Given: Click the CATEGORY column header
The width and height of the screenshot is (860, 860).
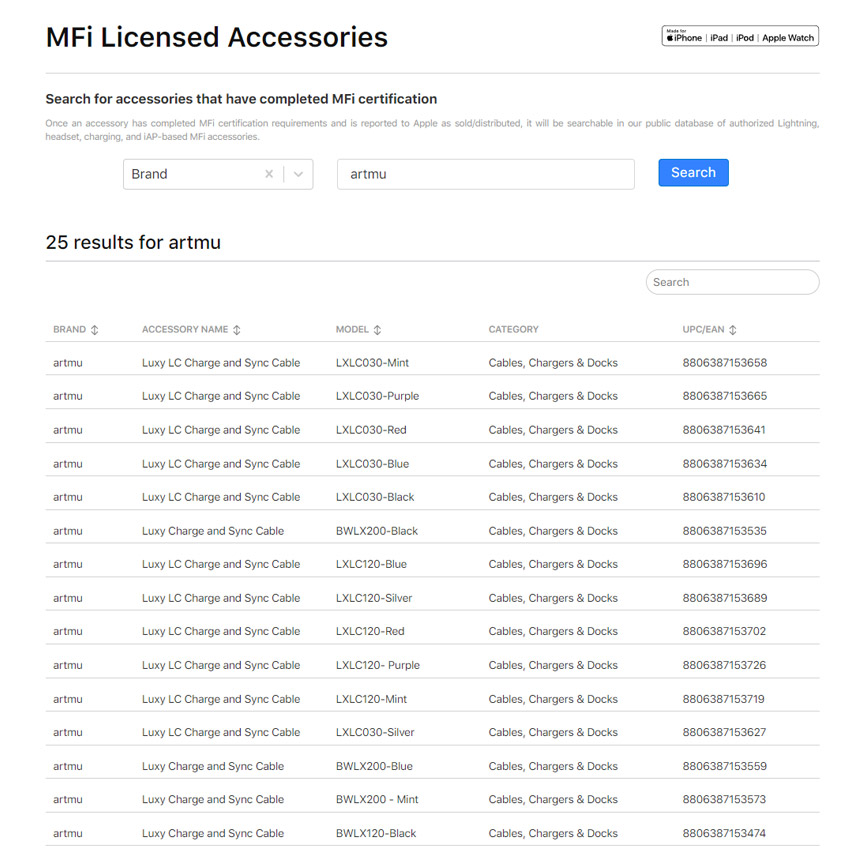Looking at the screenshot, I should 513,329.
